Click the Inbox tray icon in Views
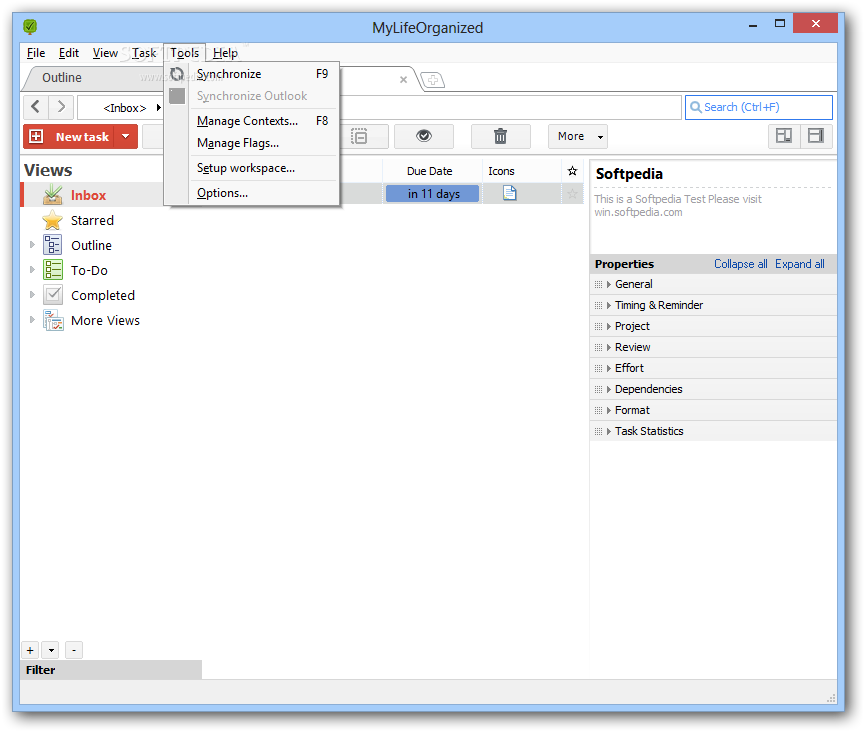 pyautogui.click(x=52, y=195)
